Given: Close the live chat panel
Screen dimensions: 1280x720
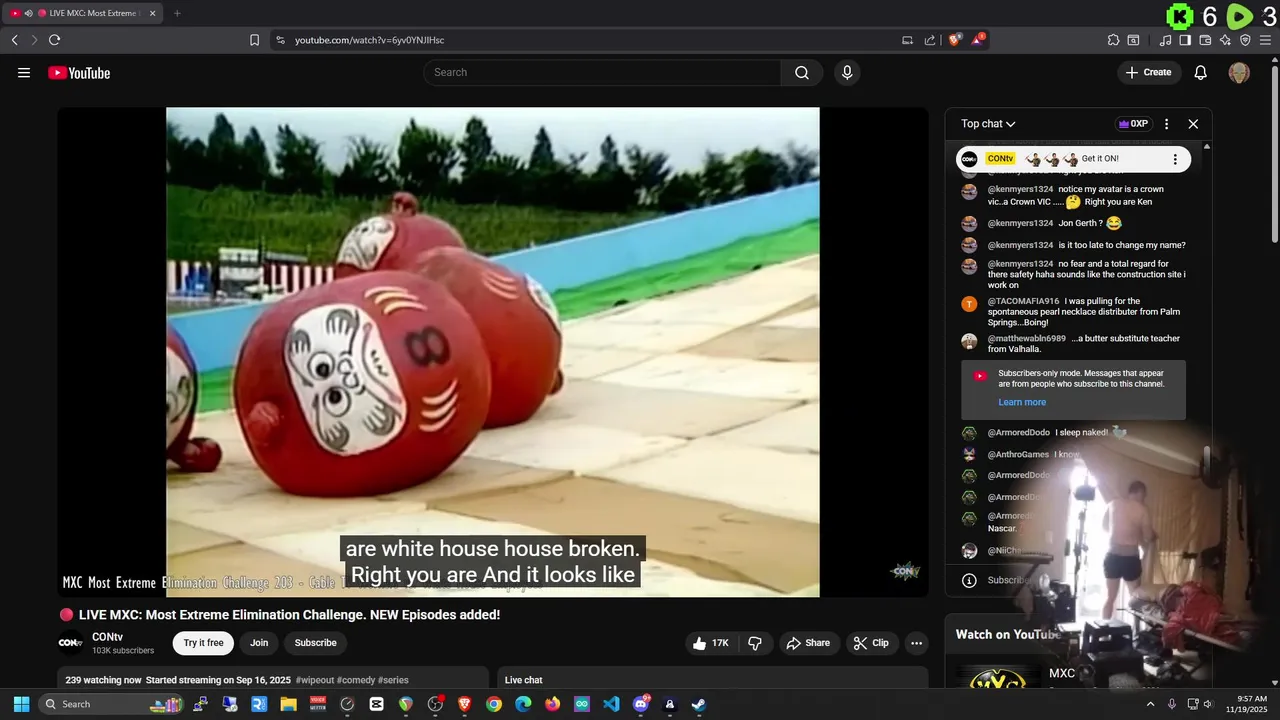Looking at the screenshot, I should (x=1193, y=124).
